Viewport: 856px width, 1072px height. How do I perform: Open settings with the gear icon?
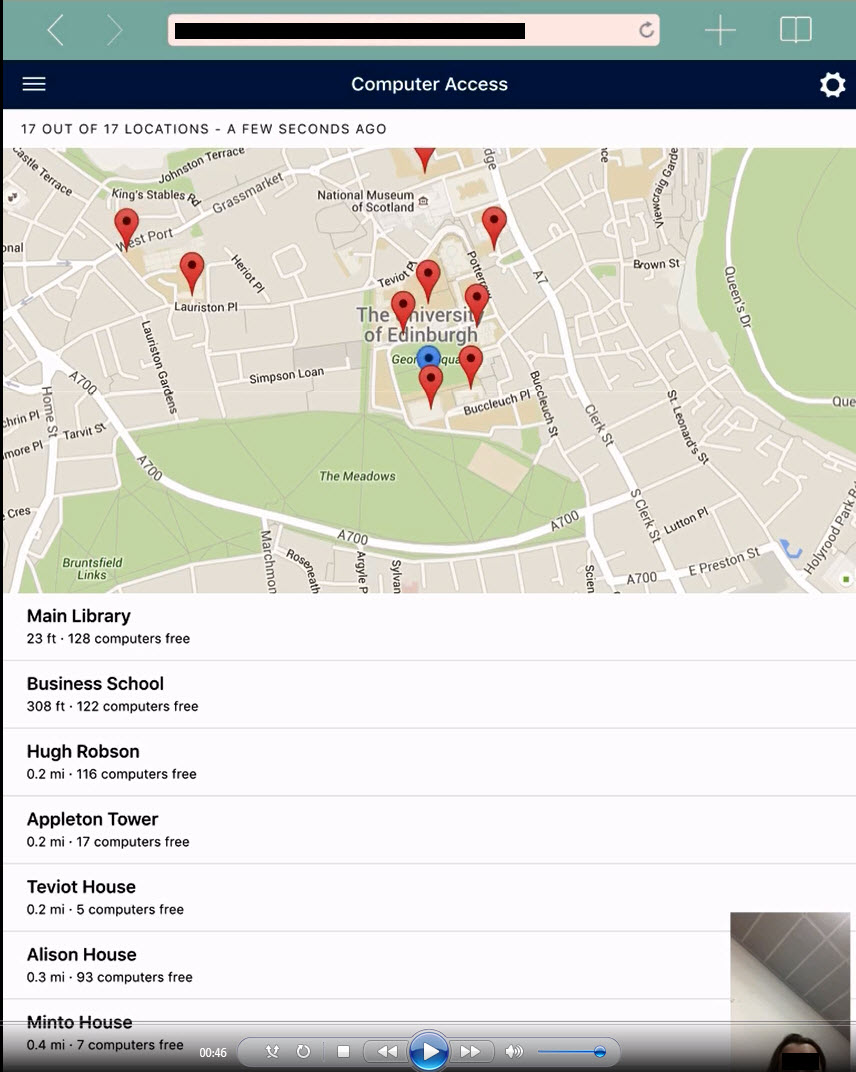[x=832, y=85]
